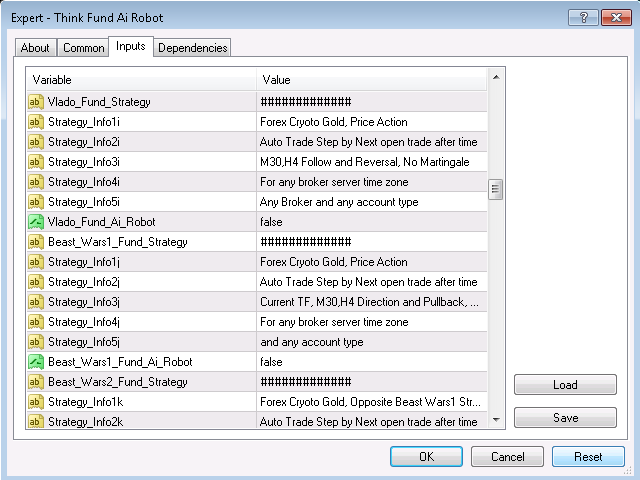Click the Cancel button
The image size is (640, 480).
[x=507, y=456]
